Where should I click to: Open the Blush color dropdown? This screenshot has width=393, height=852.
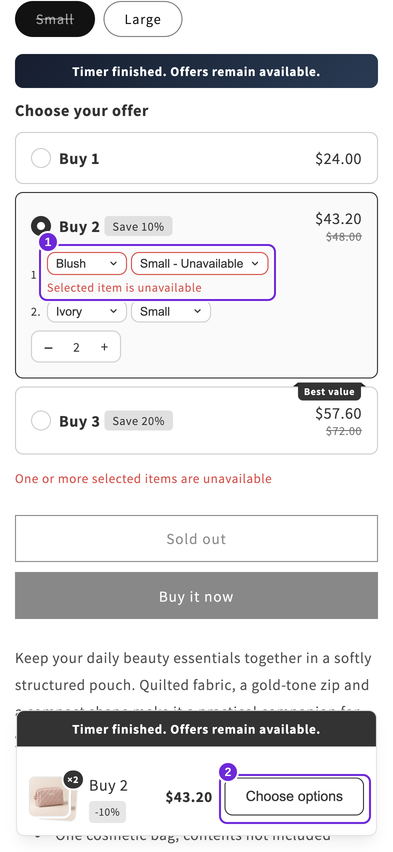point(87,264)
